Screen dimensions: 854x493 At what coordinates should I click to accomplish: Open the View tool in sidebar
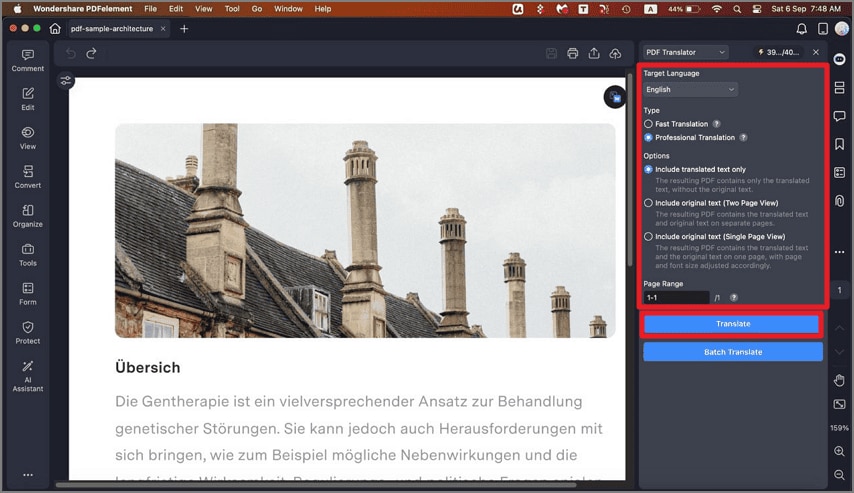28,138
